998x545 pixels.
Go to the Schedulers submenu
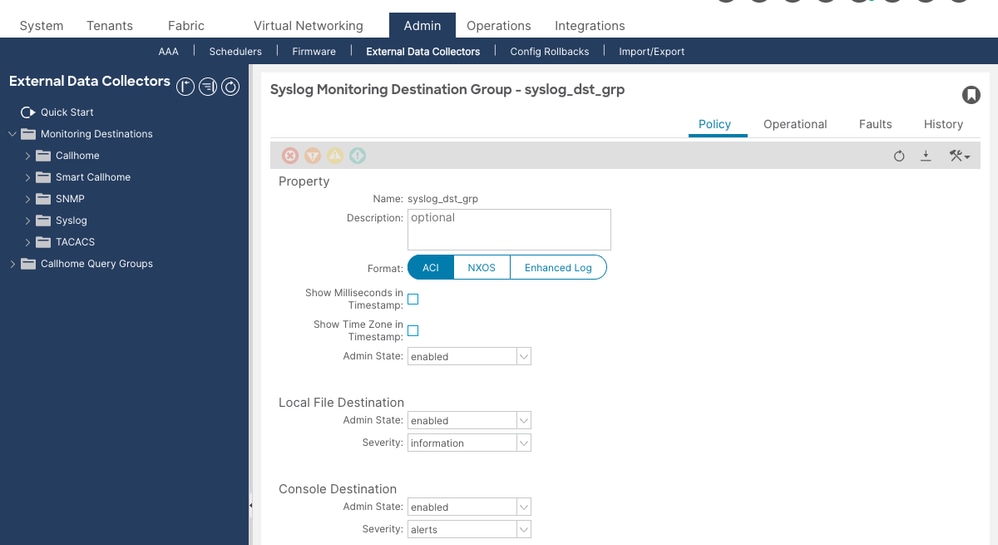[235, 52]
